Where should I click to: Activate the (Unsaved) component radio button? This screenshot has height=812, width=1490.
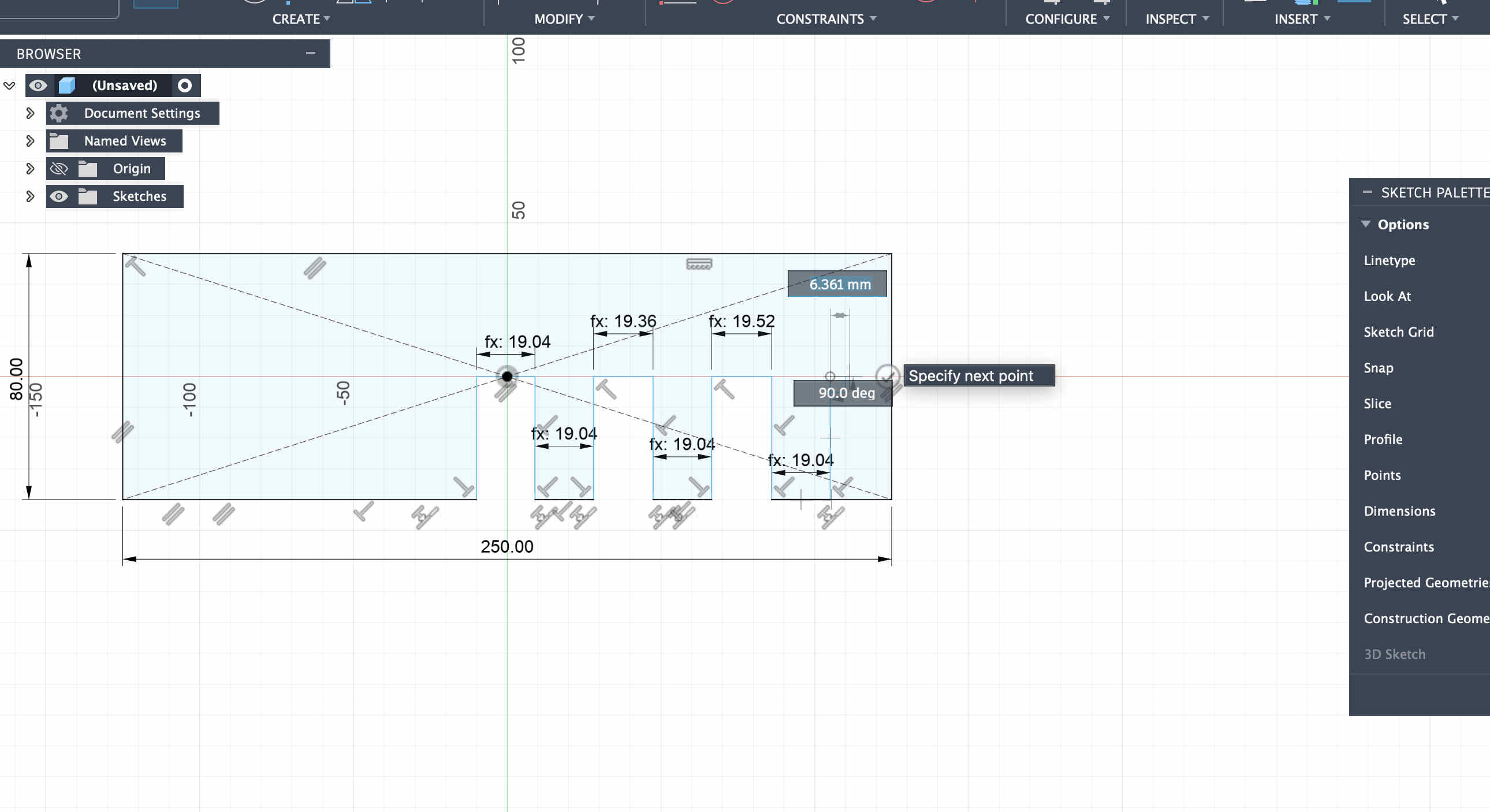click(x=185, y=85)
